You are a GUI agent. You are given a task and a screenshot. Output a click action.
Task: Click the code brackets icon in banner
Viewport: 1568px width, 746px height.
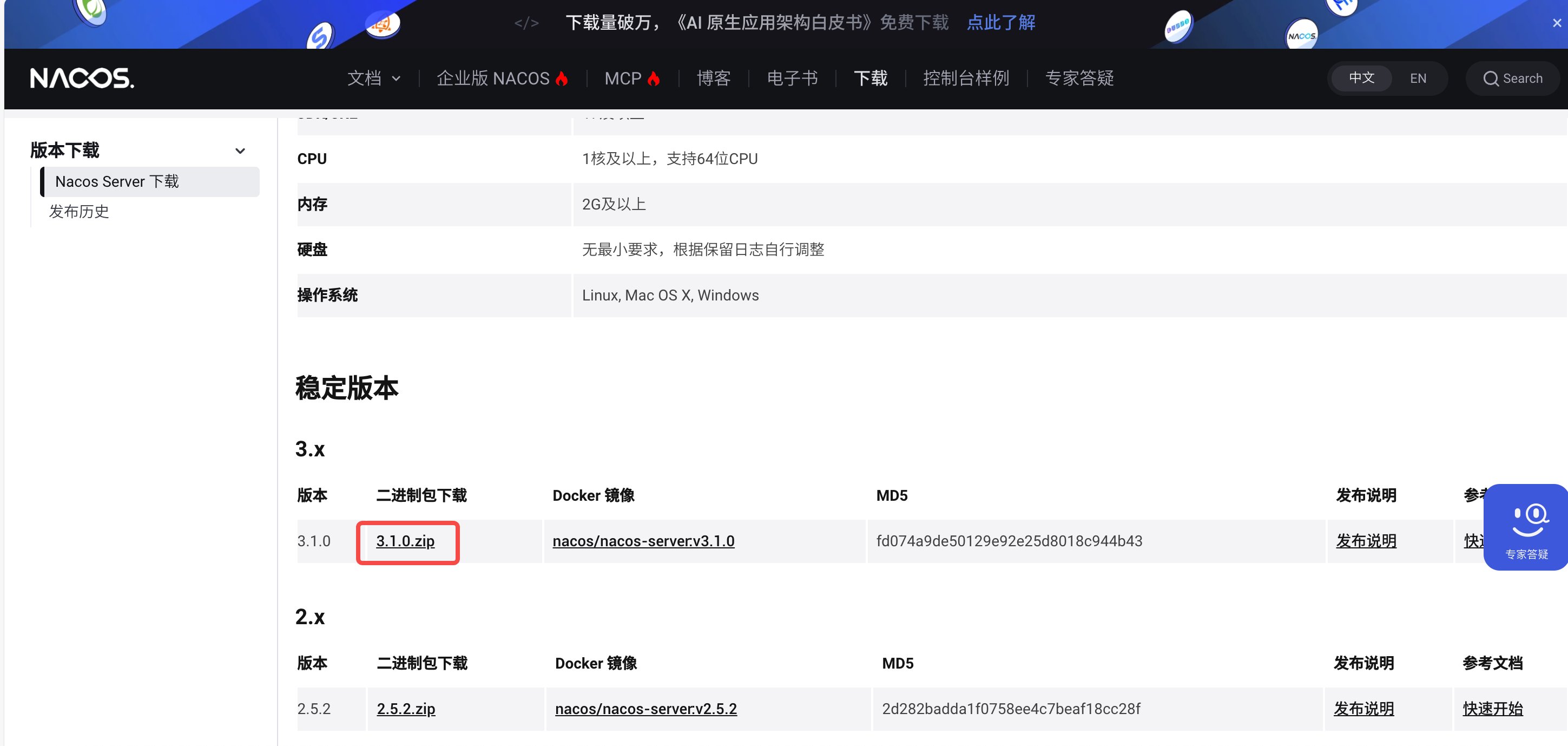tap(526, 23)
